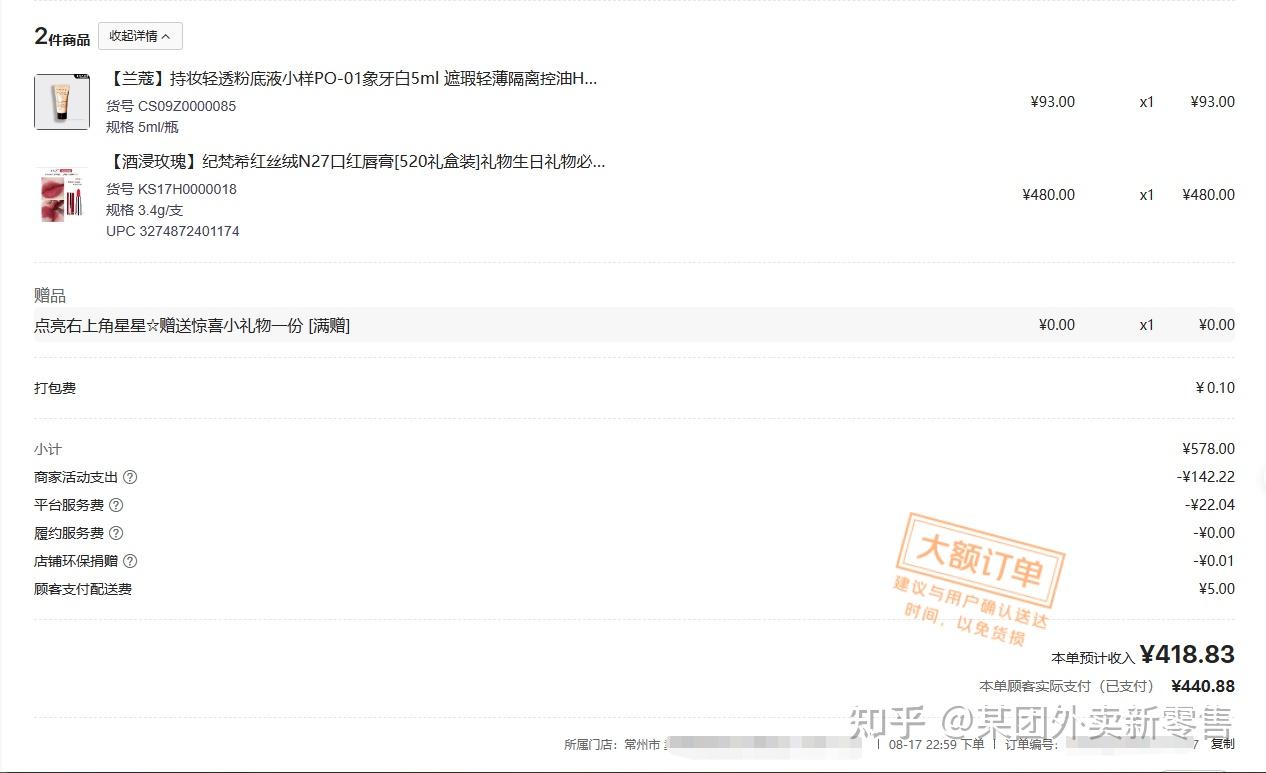The width and height of the screenshot is (1266, 773).
Task: Collapse order details with 收起详情 button
Action: point(140,36)
